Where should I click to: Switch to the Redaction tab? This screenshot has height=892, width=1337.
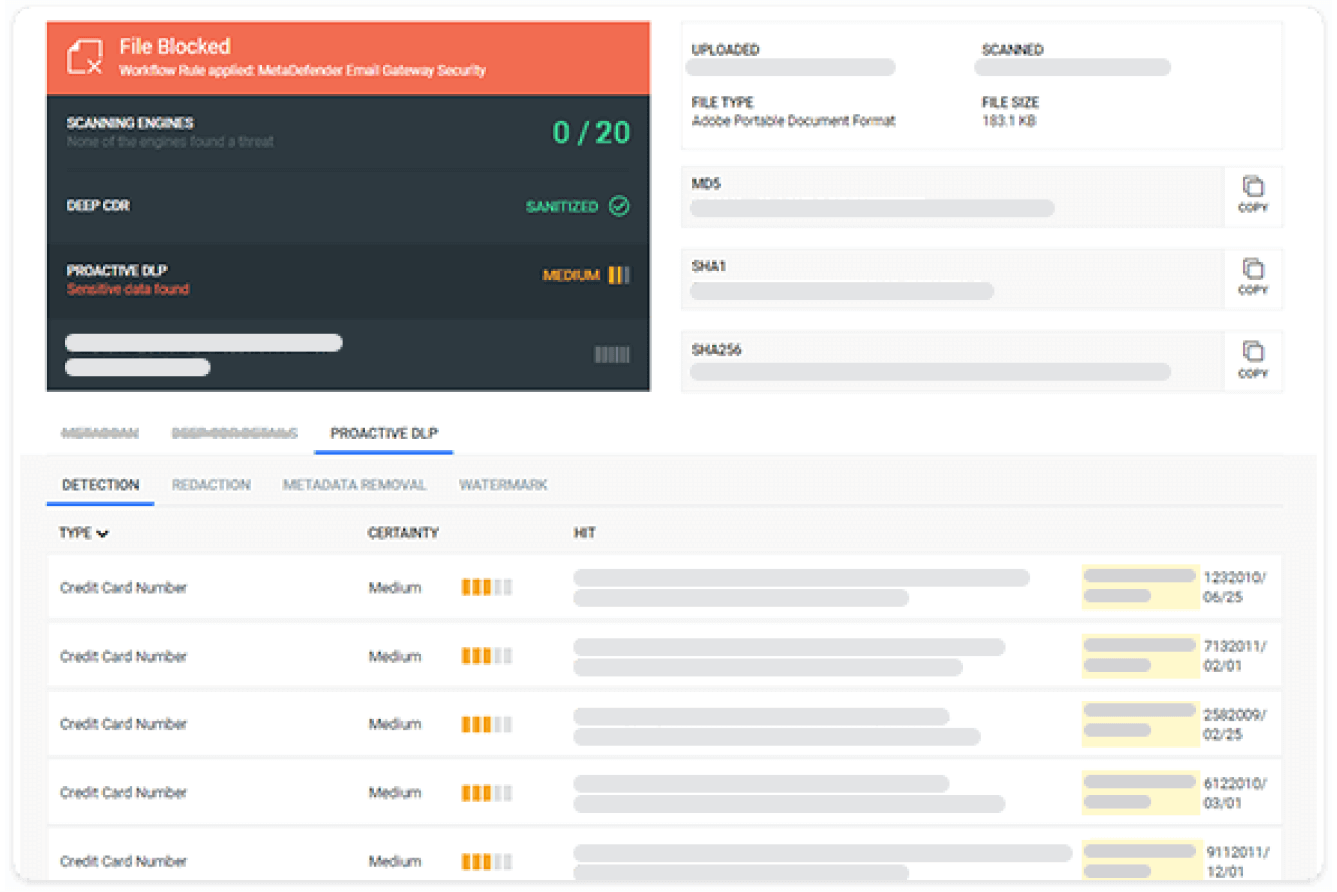click(x=211, y=484)
